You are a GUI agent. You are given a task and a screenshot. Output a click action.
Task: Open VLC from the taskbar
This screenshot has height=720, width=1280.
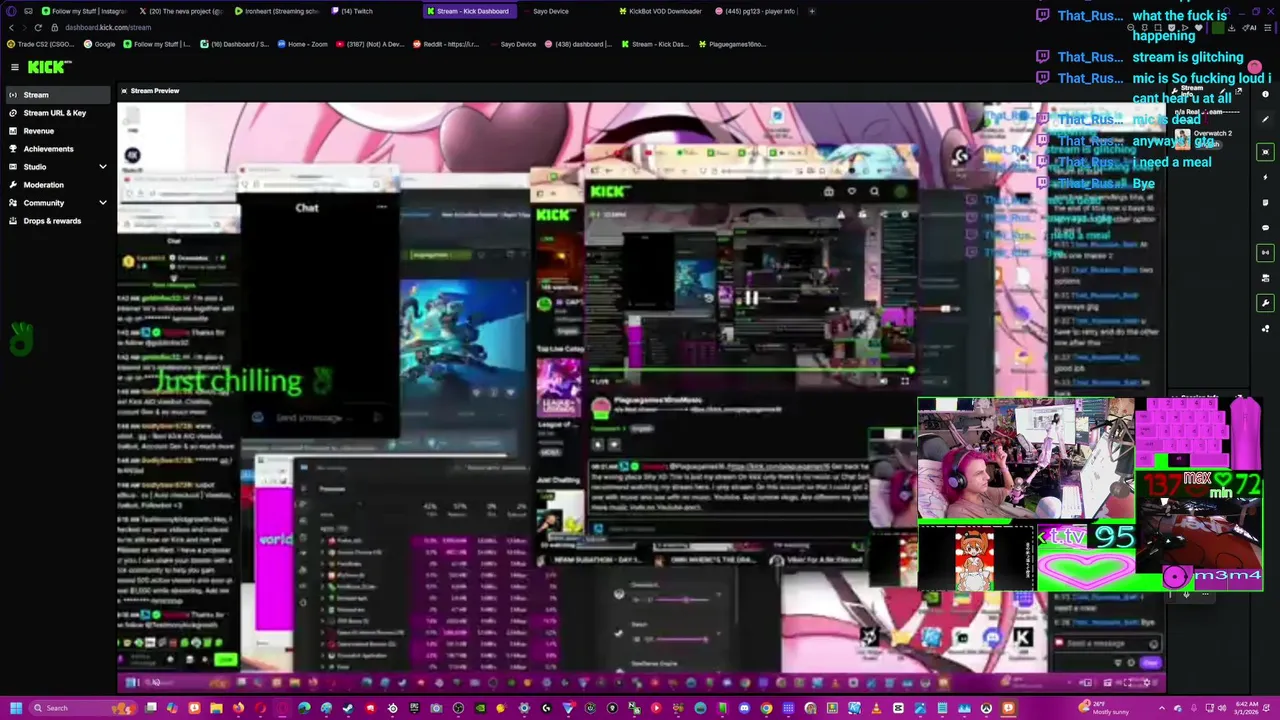tap(877, 708)
